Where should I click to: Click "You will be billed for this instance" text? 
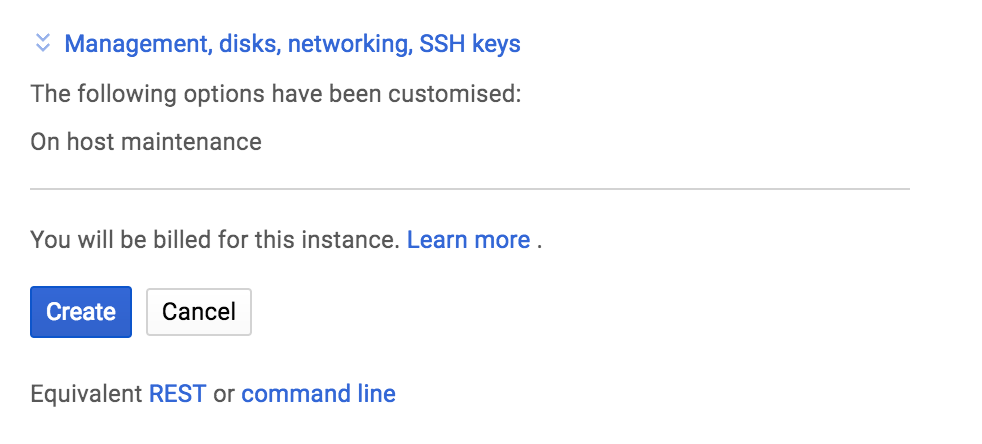[x=215, y=240]
